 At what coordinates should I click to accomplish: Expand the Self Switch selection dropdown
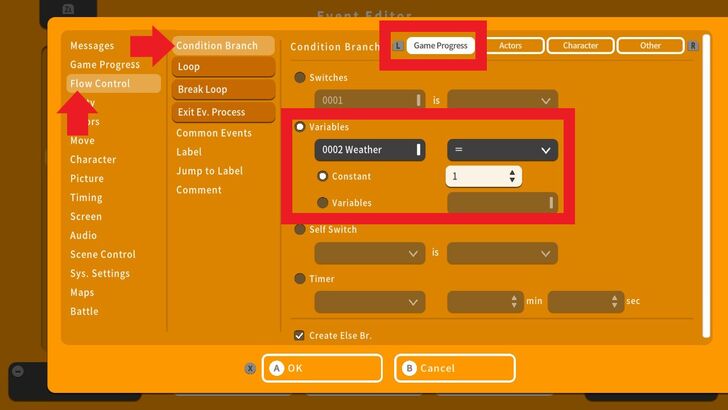click(x=369, y=254)
